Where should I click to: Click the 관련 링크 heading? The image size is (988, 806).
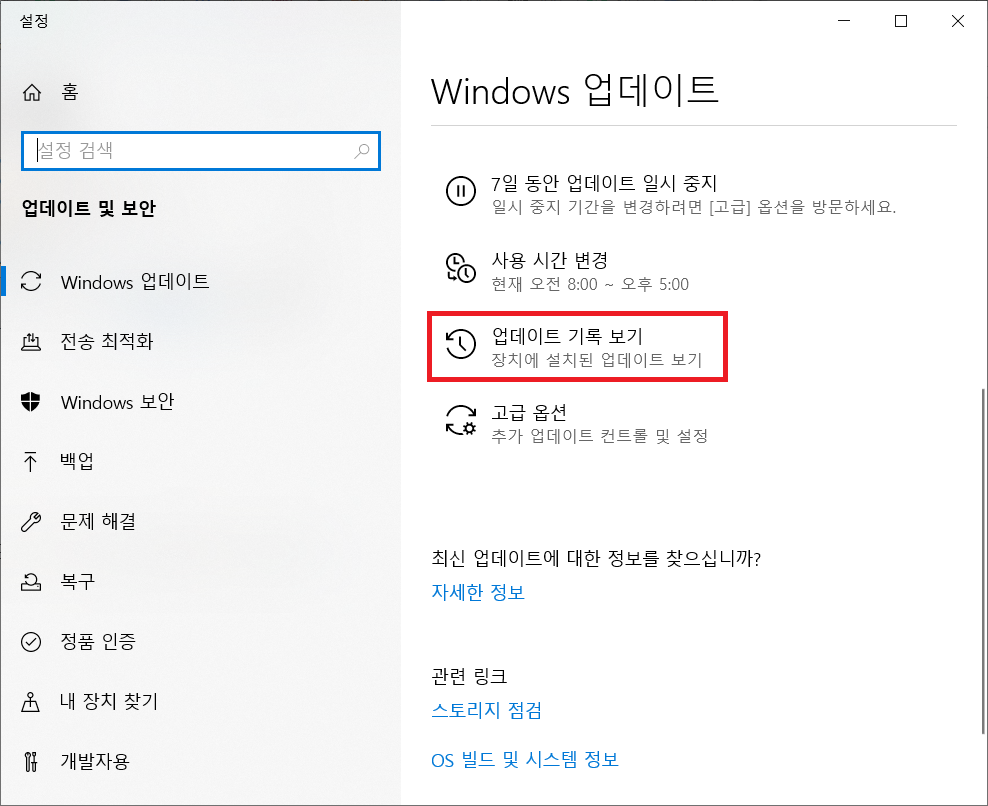coord(469,677)
